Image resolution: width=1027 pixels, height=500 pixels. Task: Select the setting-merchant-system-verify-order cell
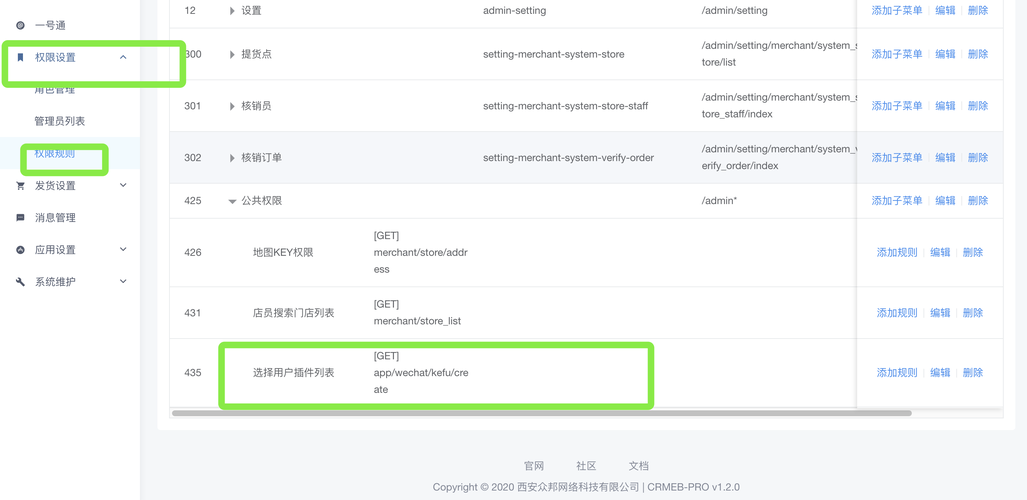pyautogui.click(x=568, y=157)
